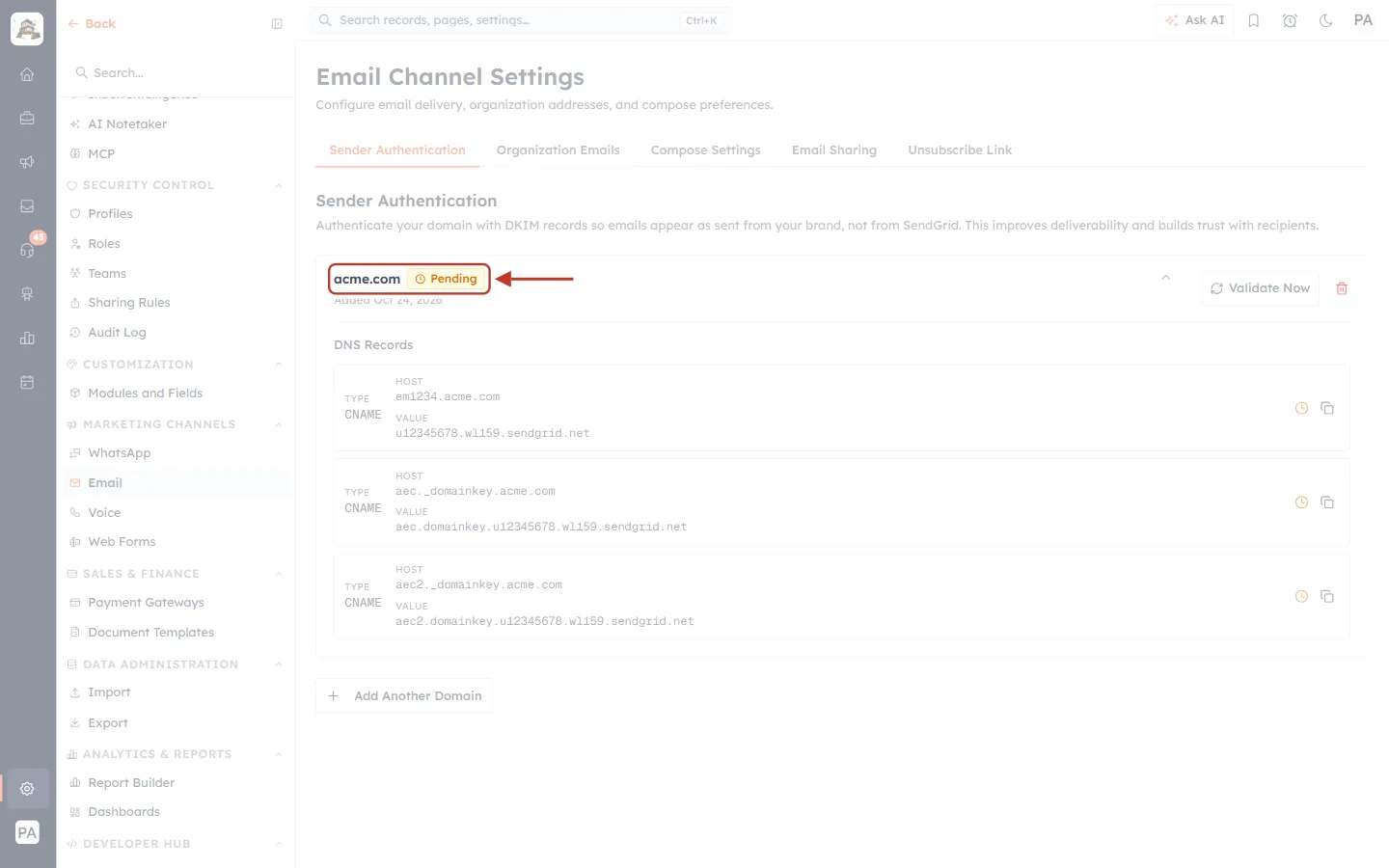1389x868 pixels.
Task: Open Payment Gateways settings
Action: click(x=146, y=603)
